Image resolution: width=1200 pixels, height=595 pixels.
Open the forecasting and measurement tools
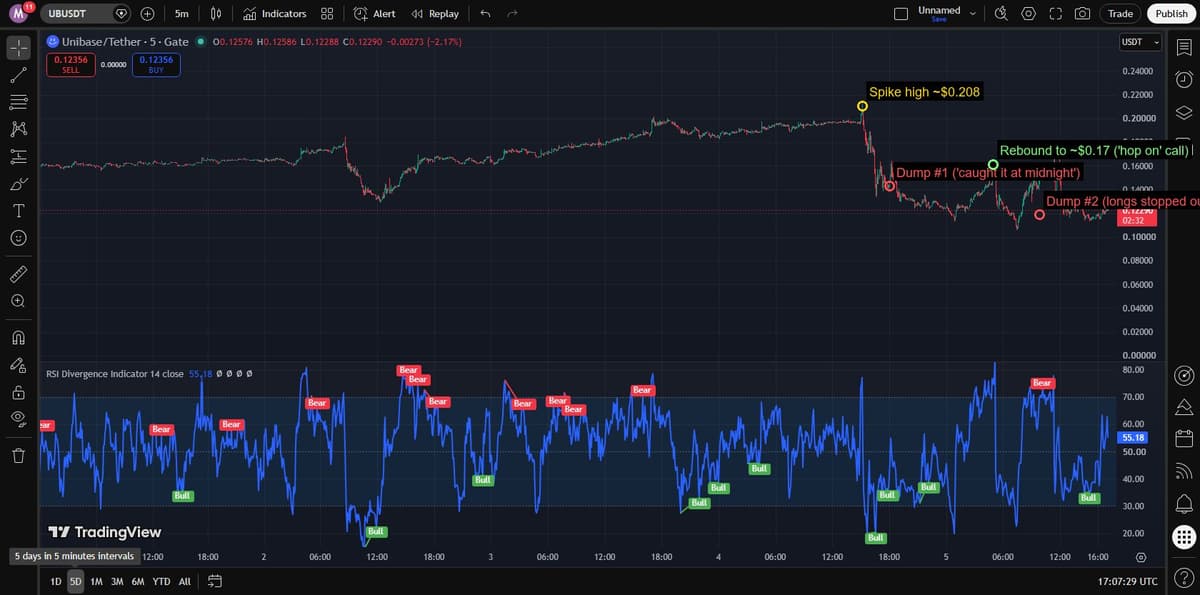pyautogui.click(x=17, y=156)
